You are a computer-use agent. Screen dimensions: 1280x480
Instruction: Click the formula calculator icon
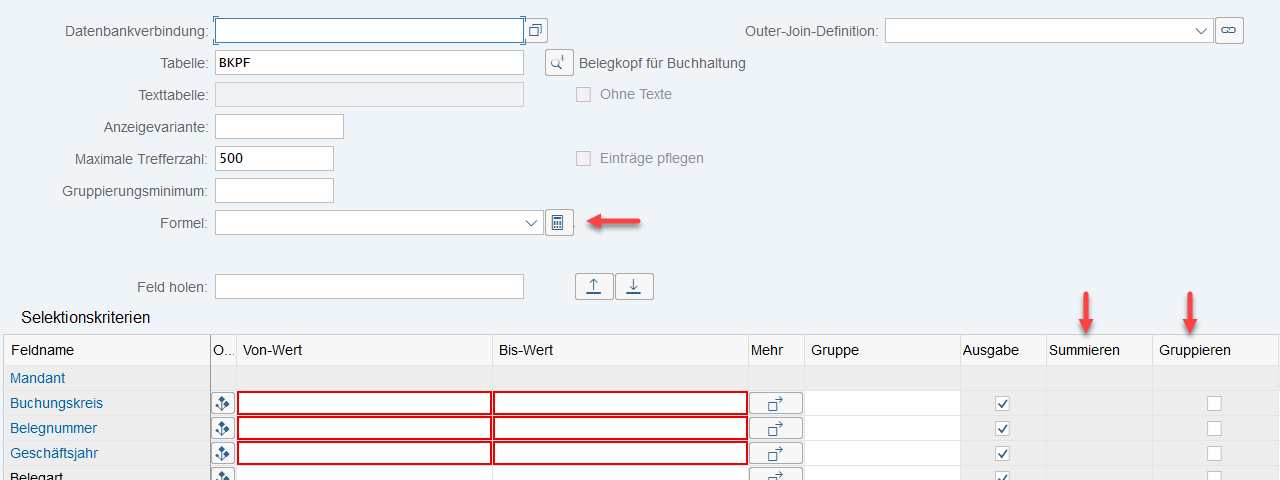coord(559,223)
